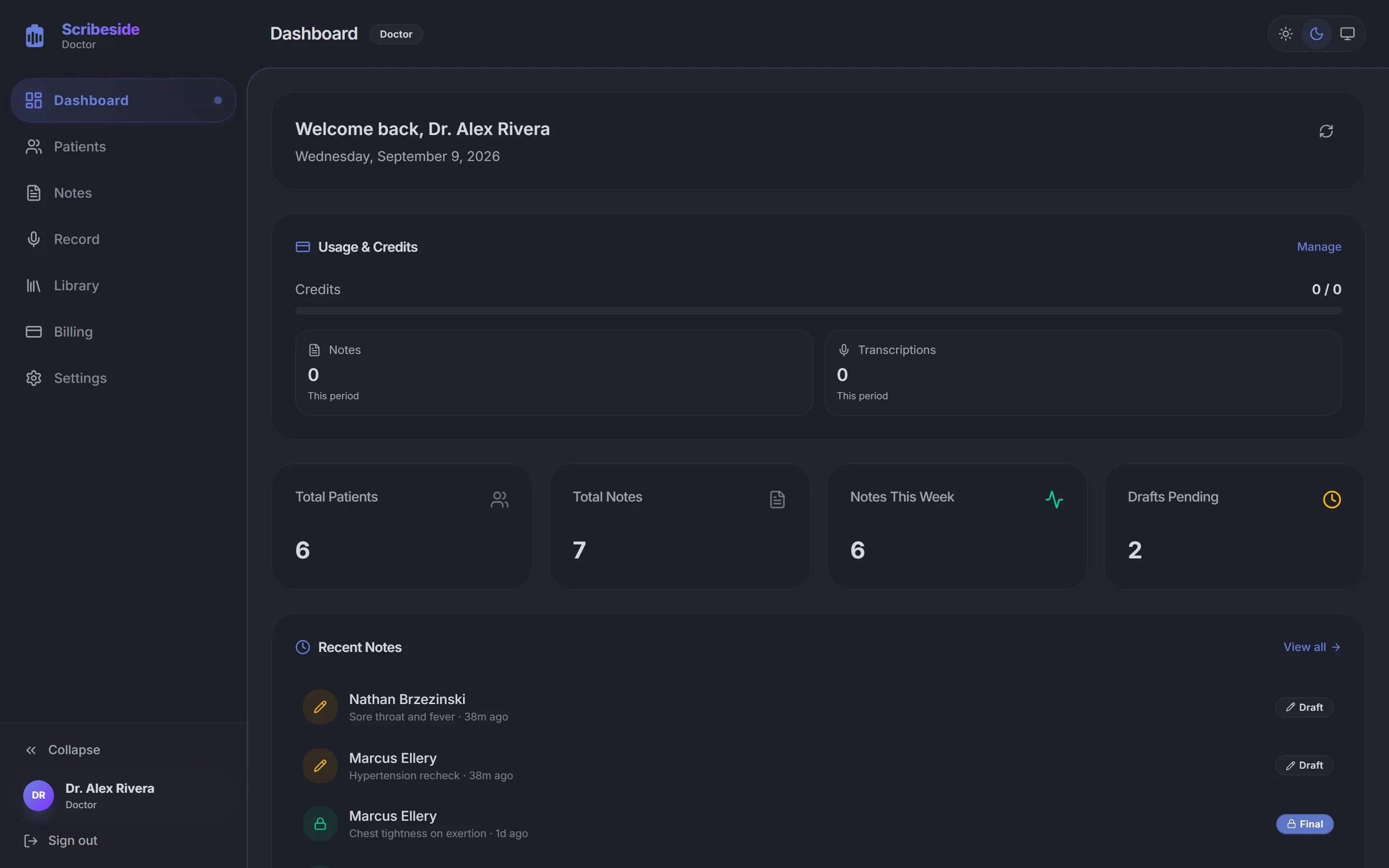Click the Manage link in Usage & Credits

tap(1319, 247)
